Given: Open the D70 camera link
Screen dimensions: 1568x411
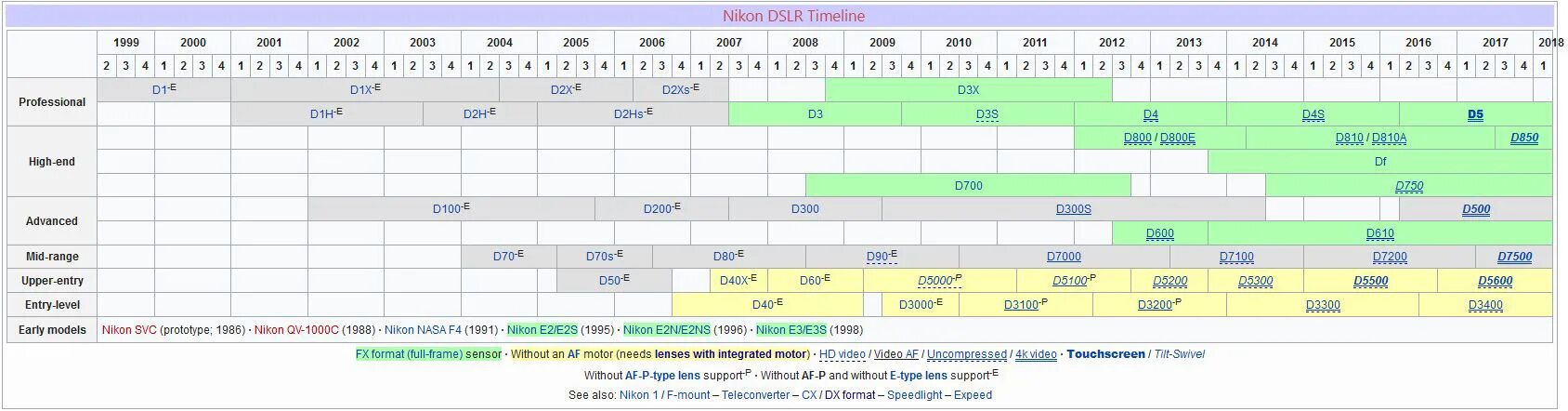Looking at the screenshot, I should (503, 257).
